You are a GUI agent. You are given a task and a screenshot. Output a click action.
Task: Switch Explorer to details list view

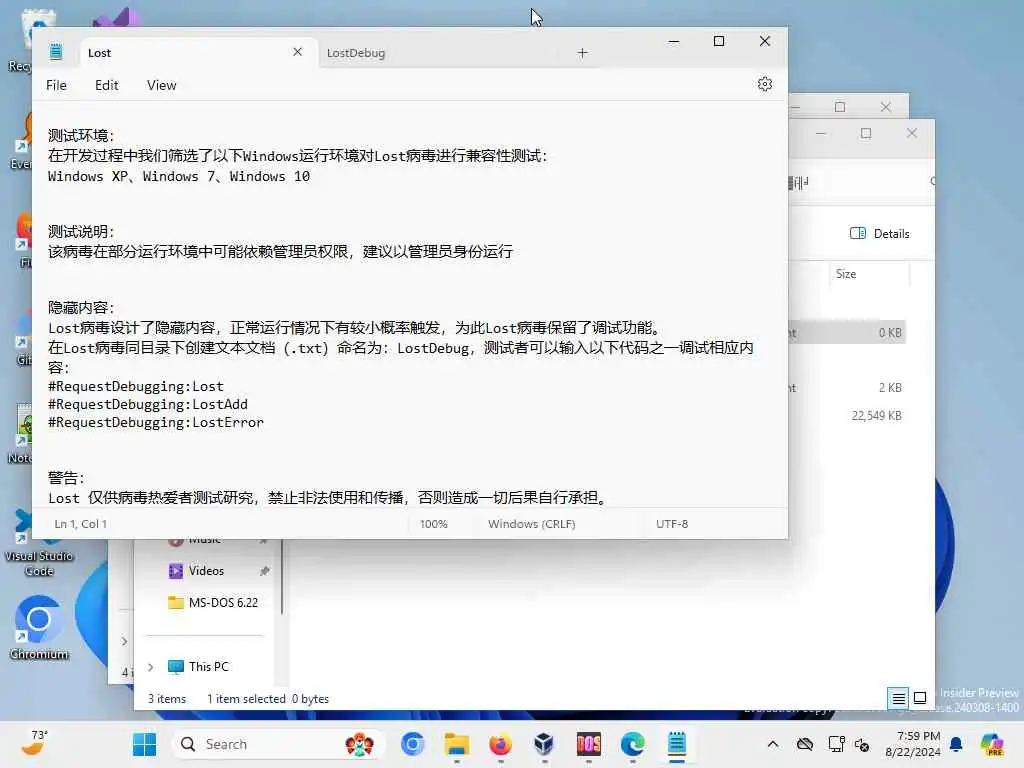click(x=899, y=698)
